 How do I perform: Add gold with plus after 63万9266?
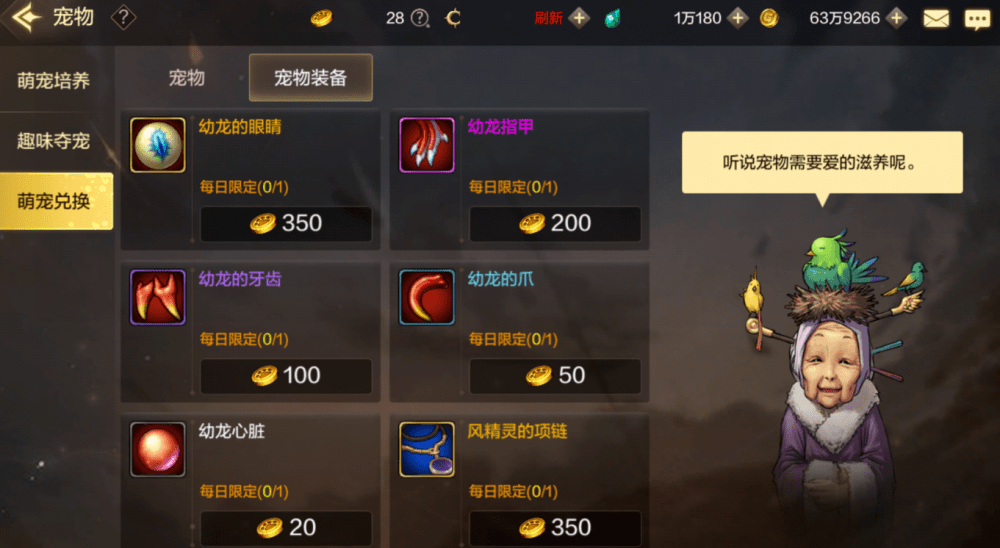[896, 18]
